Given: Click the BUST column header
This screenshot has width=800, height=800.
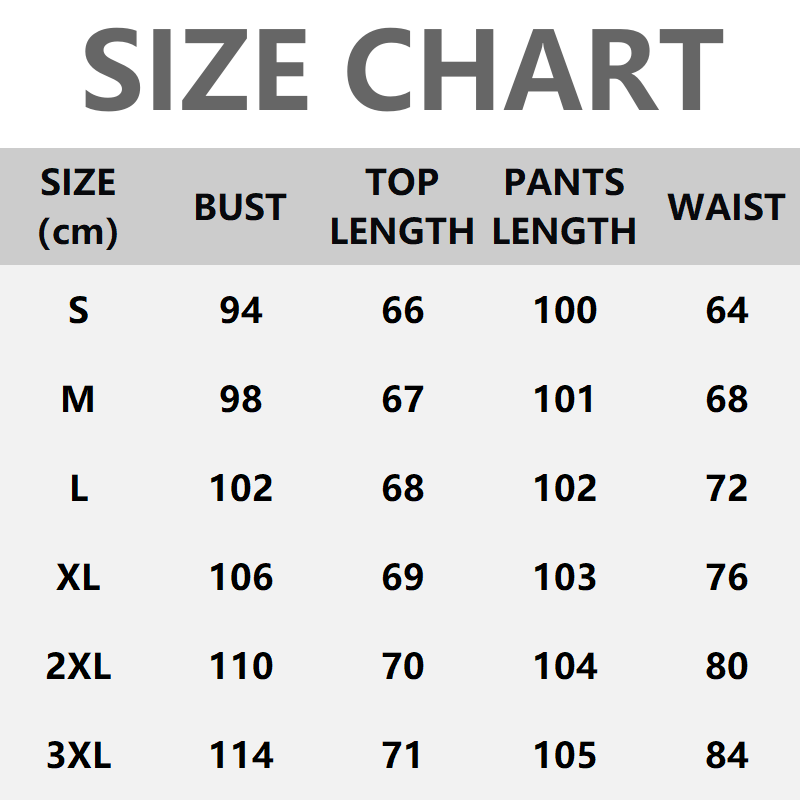Looking at the screenshot, I should 240,207.
